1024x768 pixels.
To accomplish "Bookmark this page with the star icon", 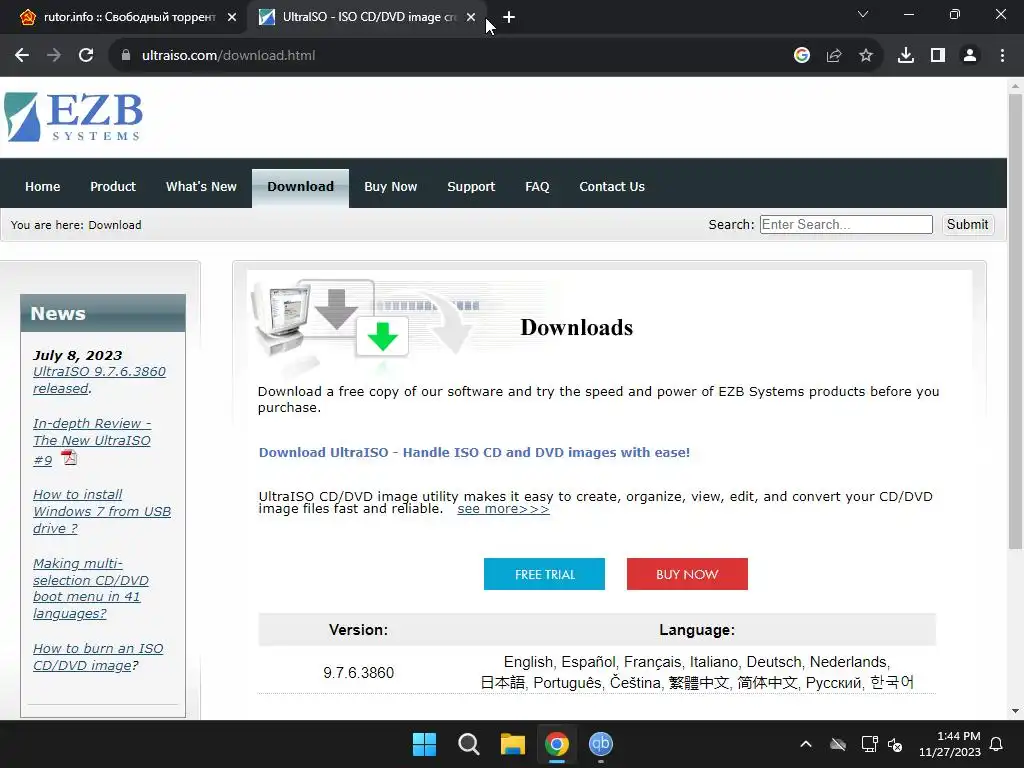I will tap(866, 56).
